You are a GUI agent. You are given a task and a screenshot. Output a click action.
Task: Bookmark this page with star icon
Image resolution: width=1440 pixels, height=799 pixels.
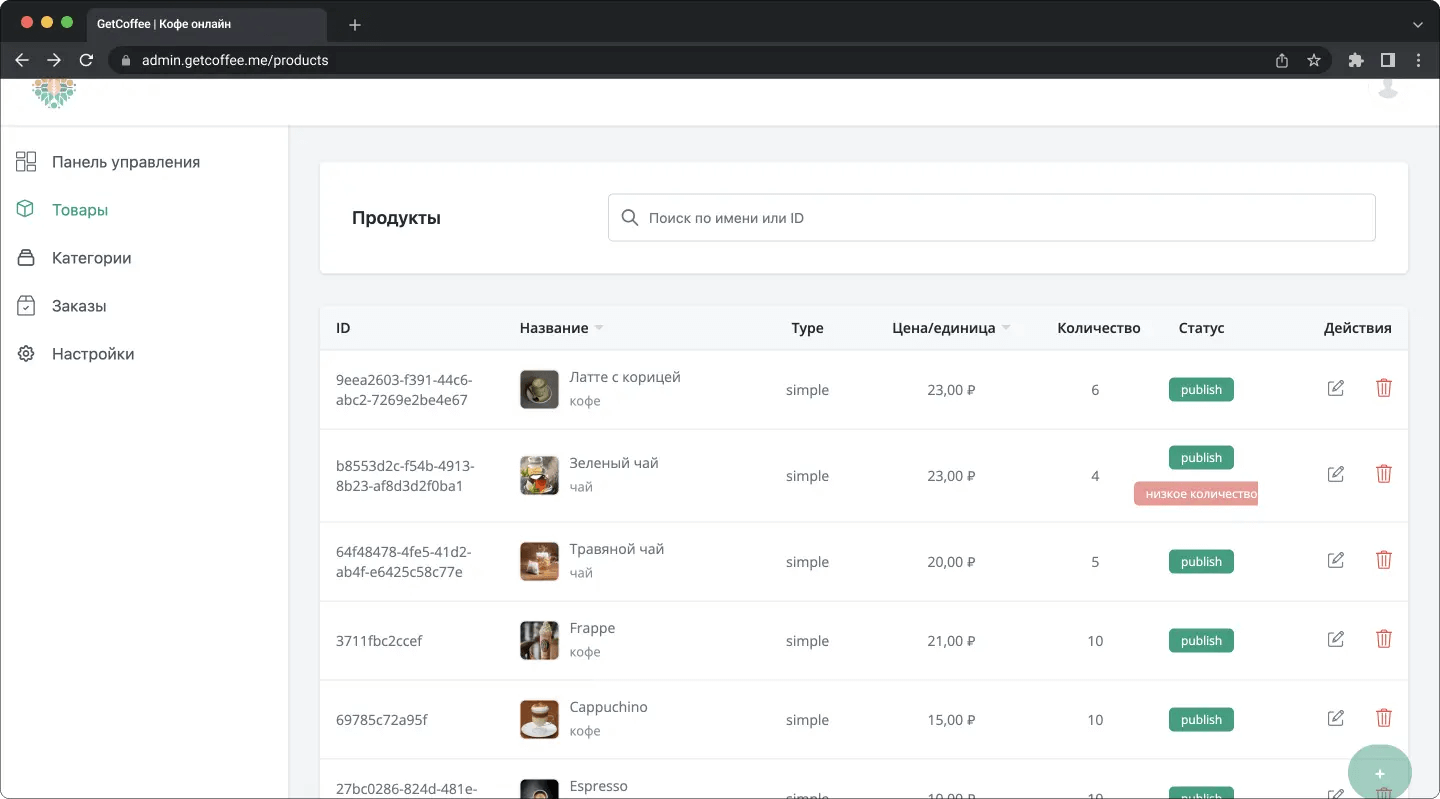pyautogui.click(x=1313, y=60)
